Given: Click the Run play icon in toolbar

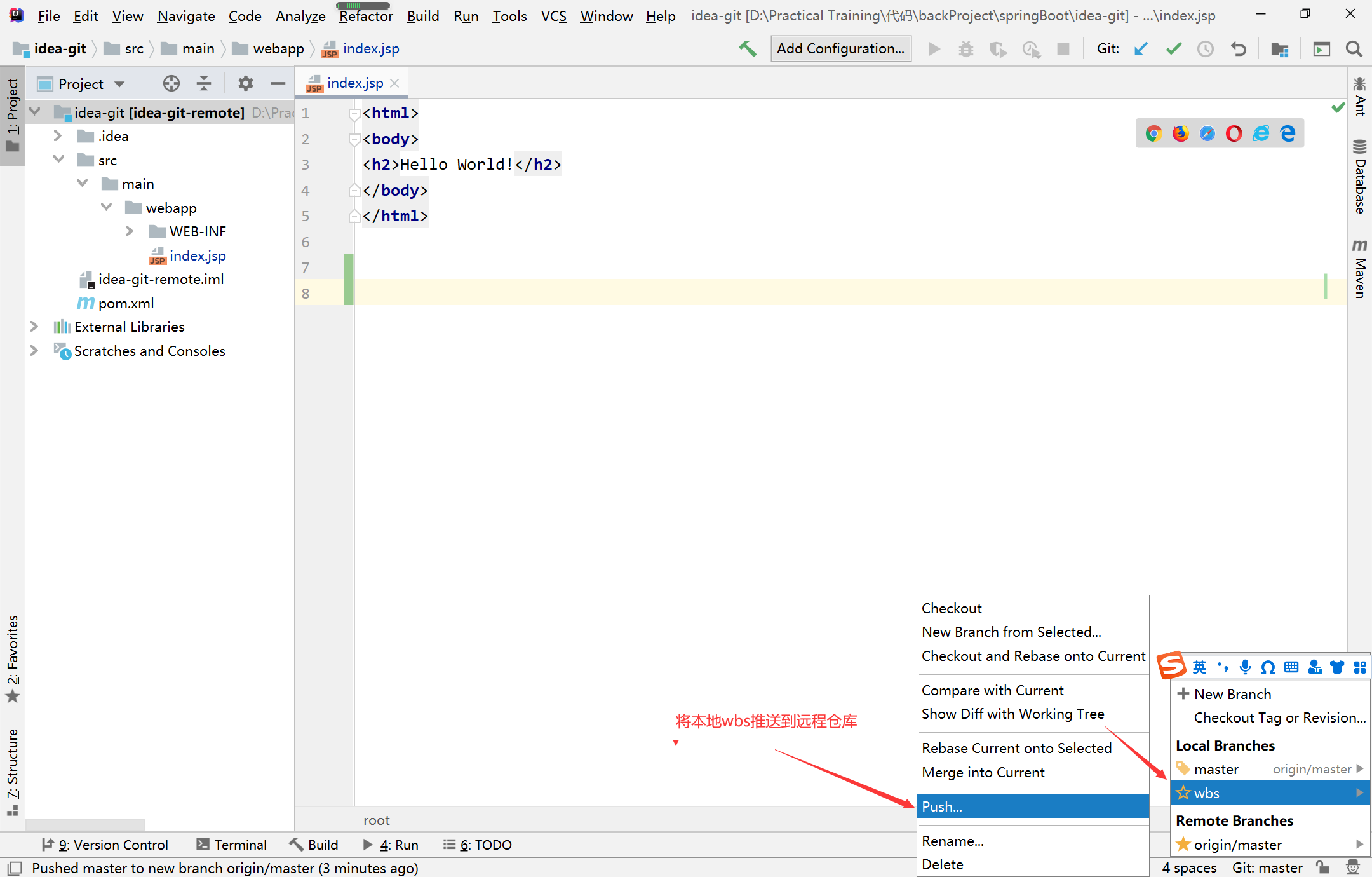Looking at the screenshot, I should tap(934, 49).
